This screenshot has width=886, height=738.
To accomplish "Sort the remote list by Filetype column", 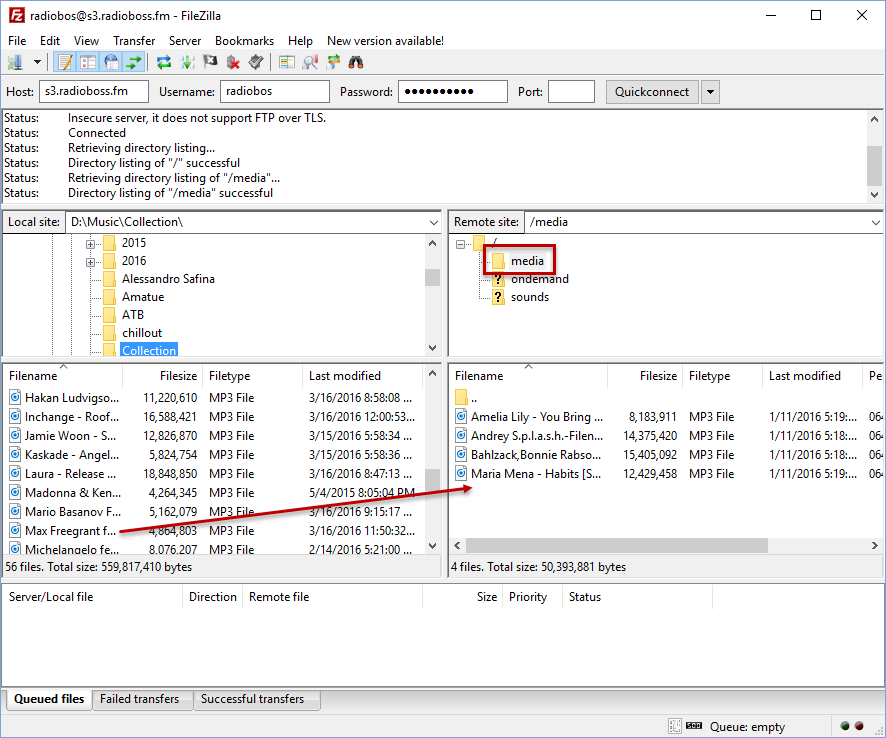I will click(x=723, y=376).
